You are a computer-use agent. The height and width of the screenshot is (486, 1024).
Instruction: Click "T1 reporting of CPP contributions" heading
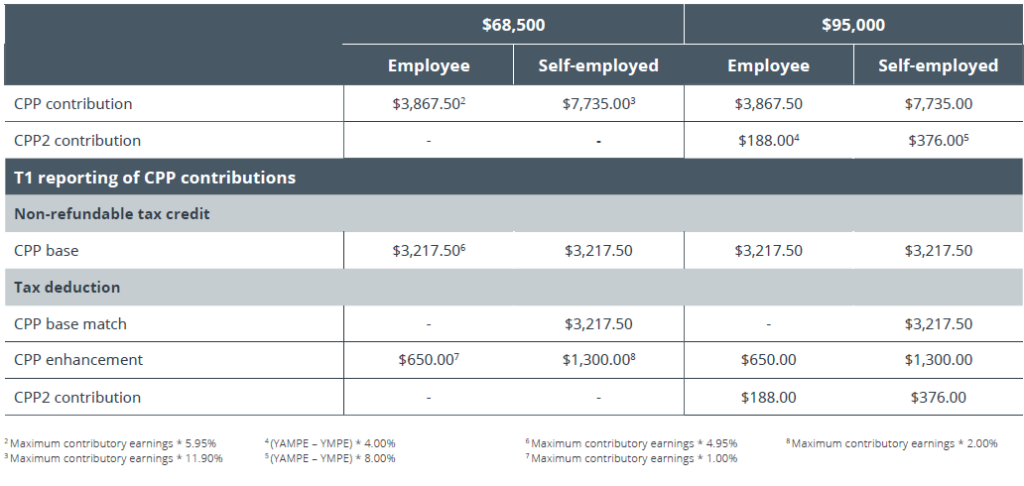(154, 178)
